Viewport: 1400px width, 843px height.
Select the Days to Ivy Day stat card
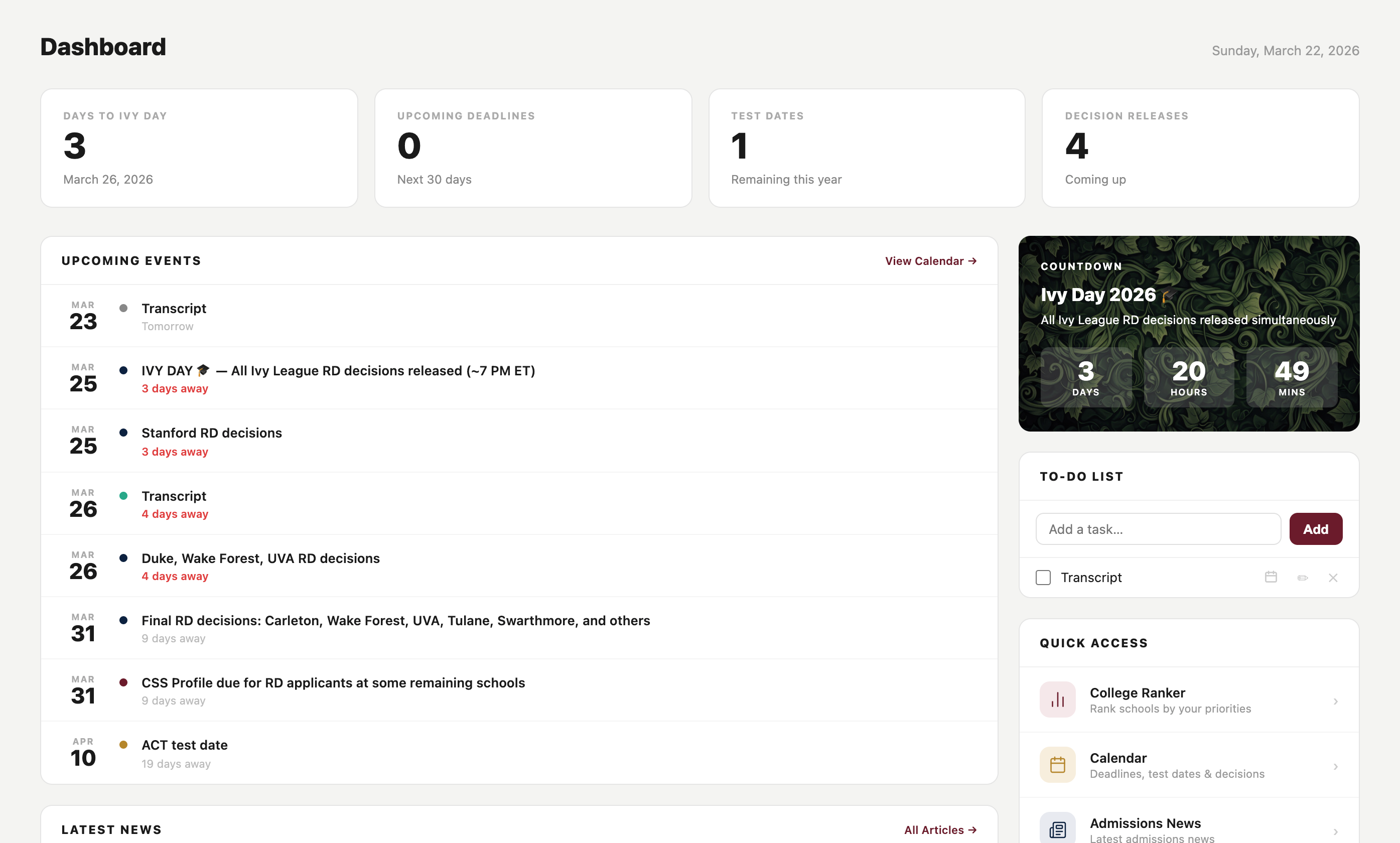199,148
